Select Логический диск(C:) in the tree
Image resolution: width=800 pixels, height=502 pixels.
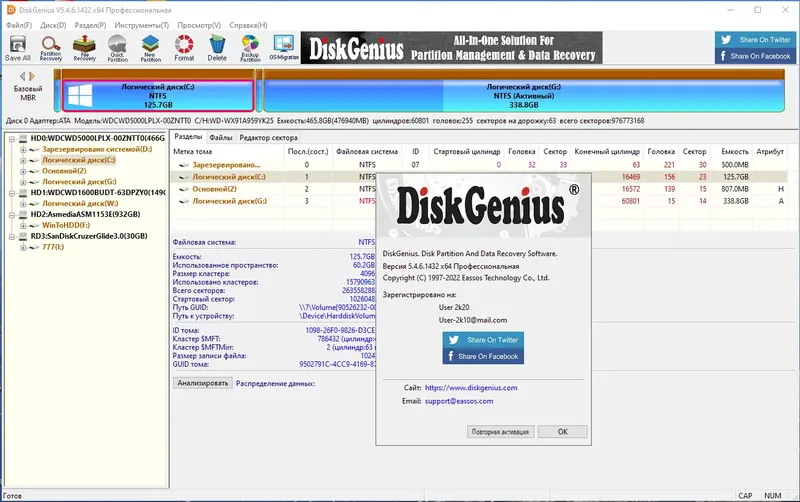pos(79,160)
